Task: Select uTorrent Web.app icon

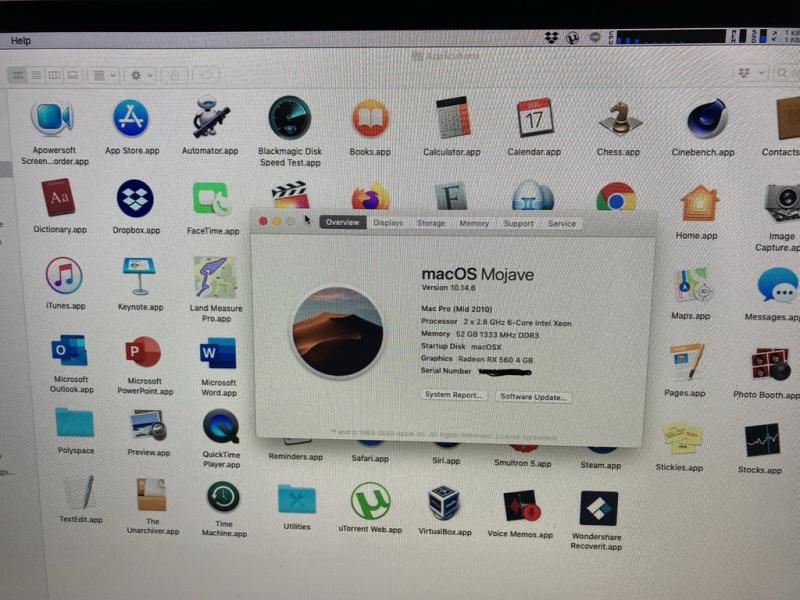Action: pos(370,501)
